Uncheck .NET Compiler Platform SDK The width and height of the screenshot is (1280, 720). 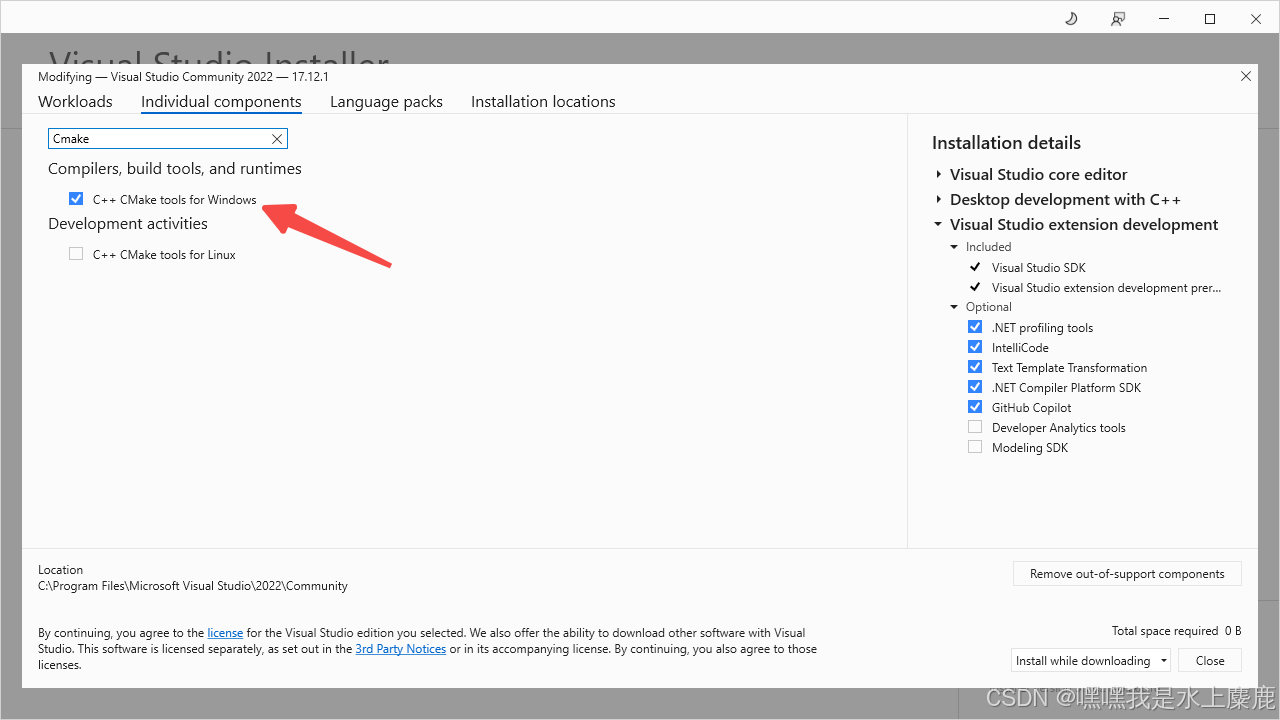[x=975, y=387]
